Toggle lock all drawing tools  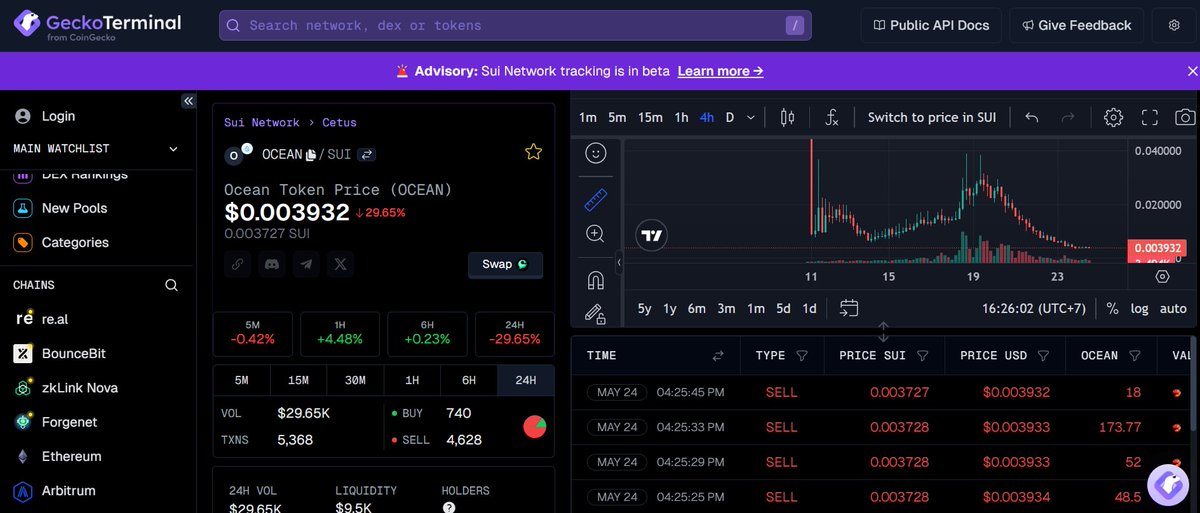pyautogui.click(x=595, y=313)
